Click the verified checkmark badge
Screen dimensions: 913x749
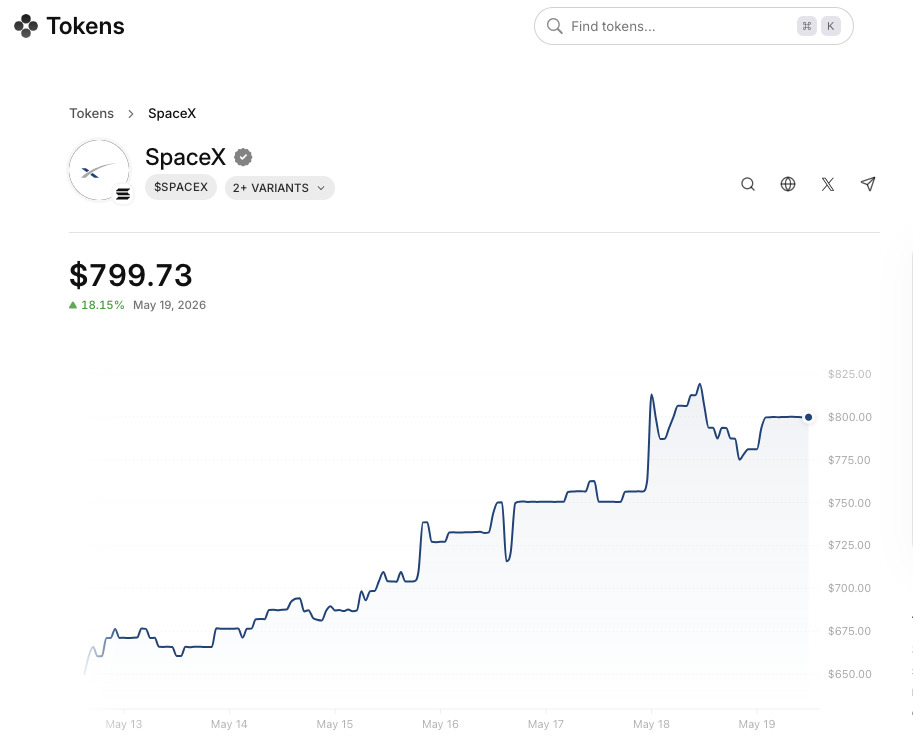243,157
